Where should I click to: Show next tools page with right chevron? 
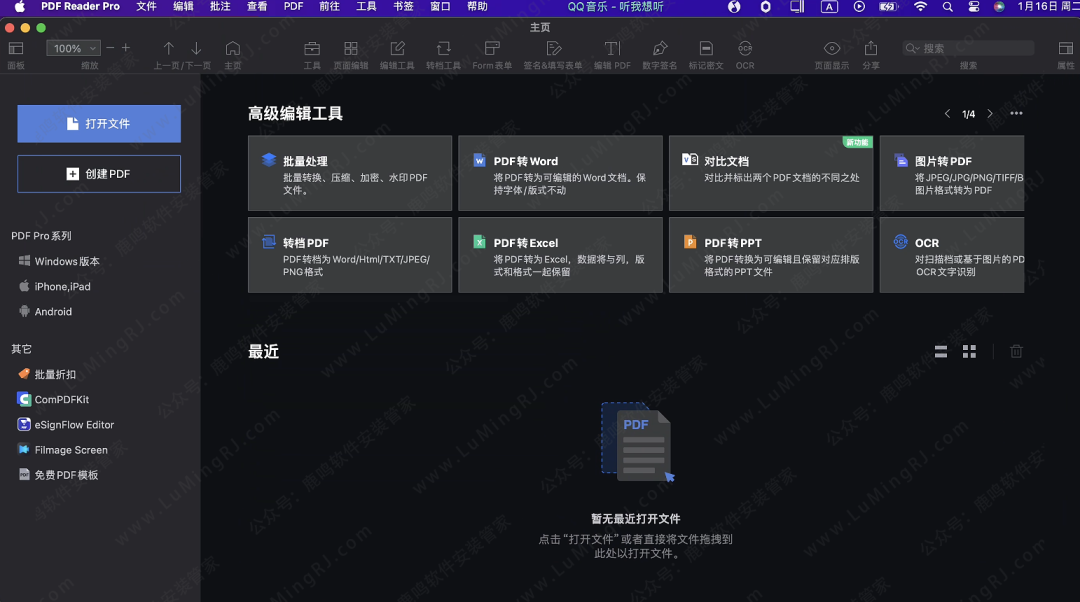click(x=990, y=114)
